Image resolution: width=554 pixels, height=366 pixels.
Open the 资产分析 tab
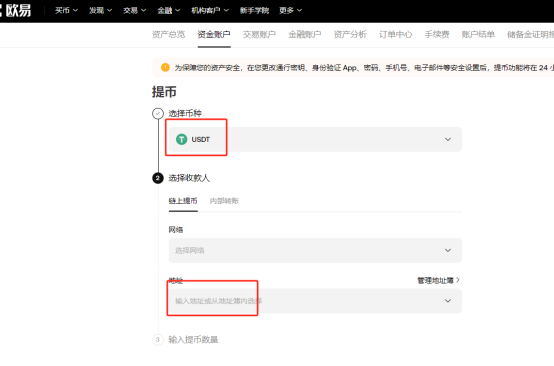350,34
